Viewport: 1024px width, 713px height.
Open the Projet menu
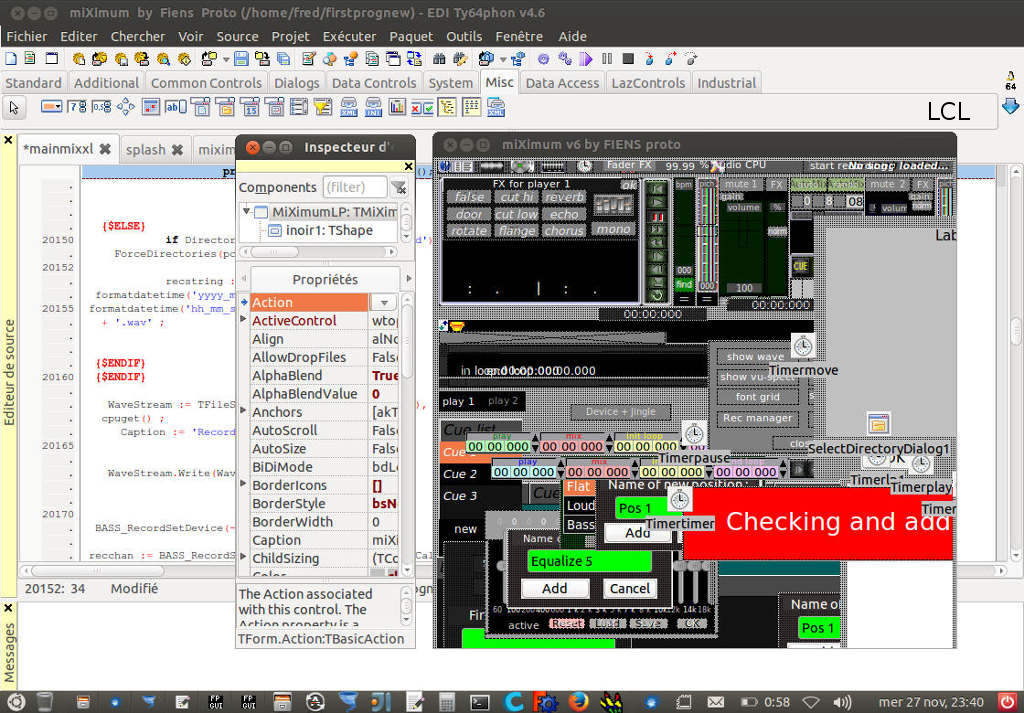click(291, 37)
